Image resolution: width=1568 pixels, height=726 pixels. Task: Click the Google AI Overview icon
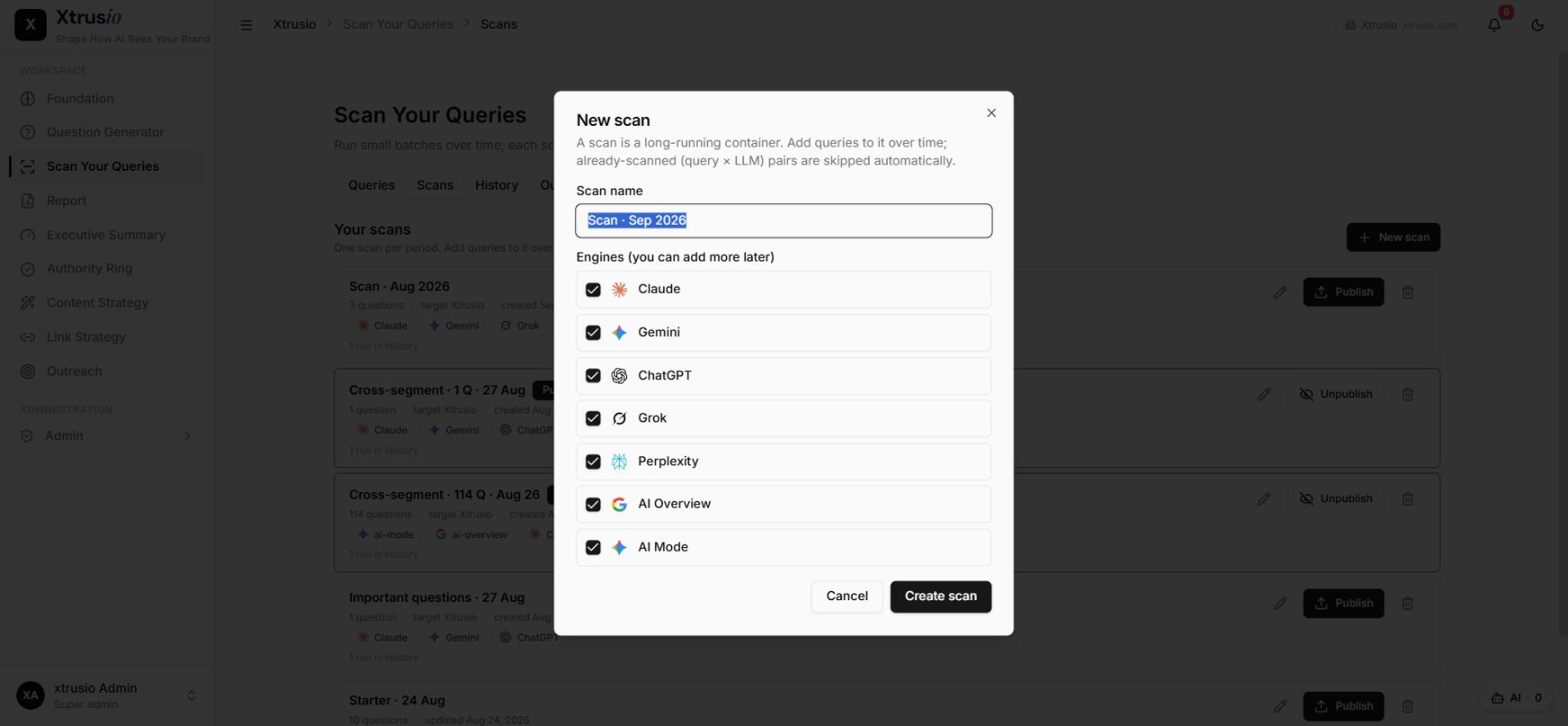(619, 505)
